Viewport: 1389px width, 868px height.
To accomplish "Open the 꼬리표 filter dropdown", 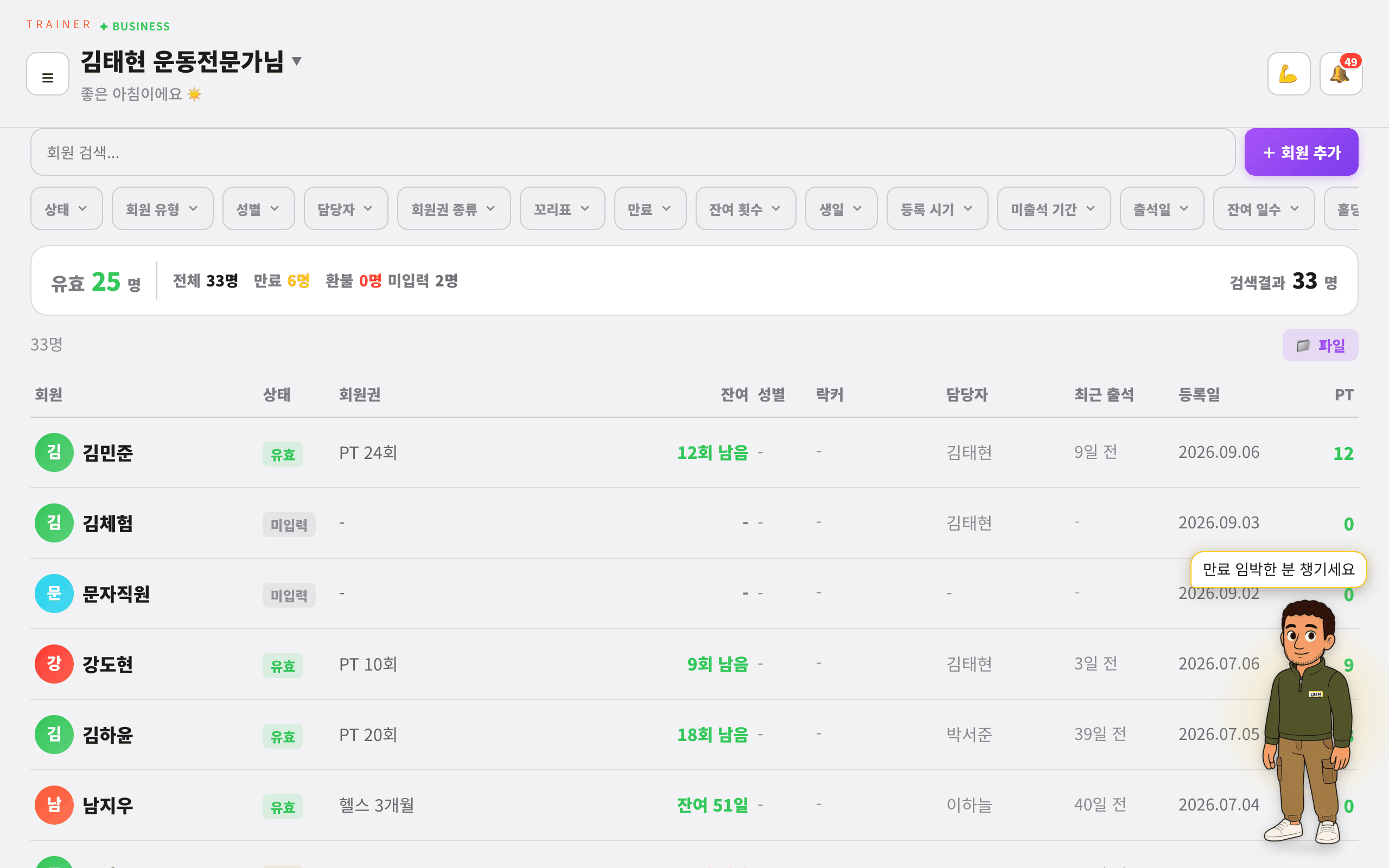I will pyautogui.click(x=562, y=209).
